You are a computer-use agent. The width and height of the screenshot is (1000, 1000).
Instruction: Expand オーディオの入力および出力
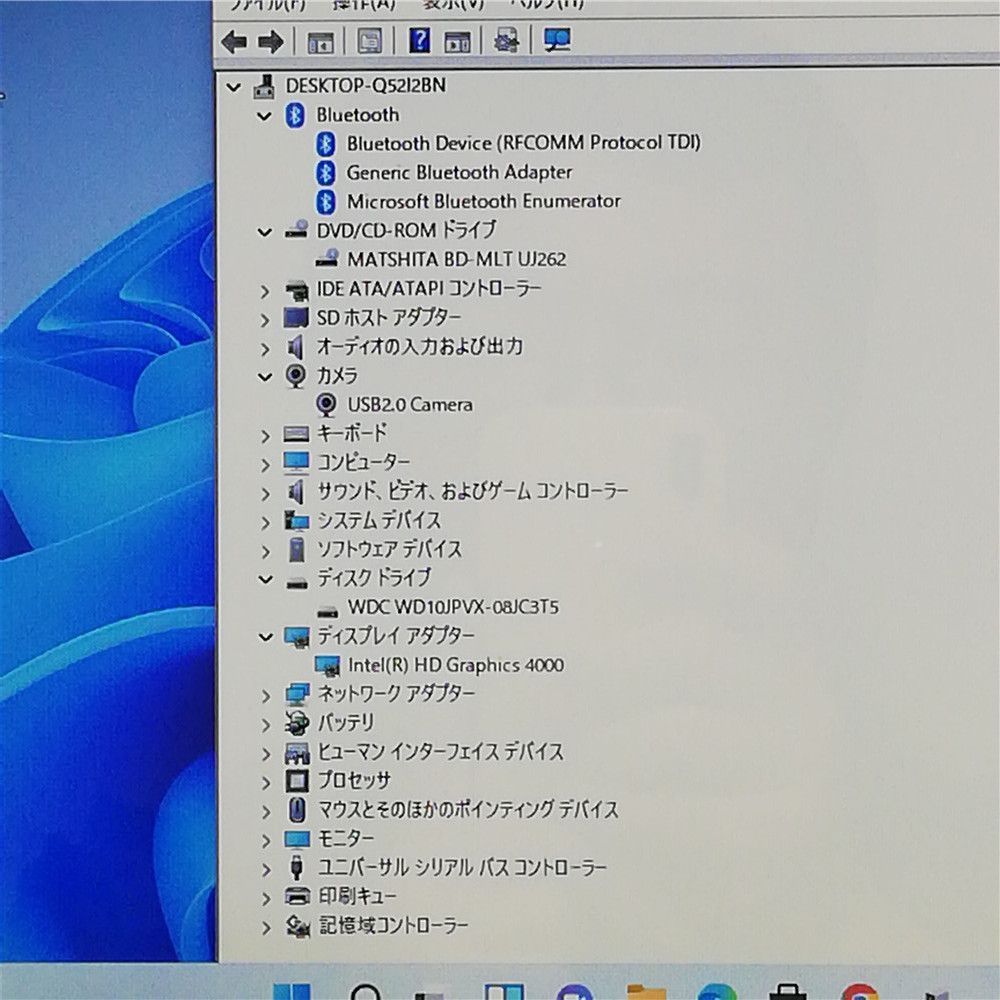pyautogui.click(x=265, y=349)
